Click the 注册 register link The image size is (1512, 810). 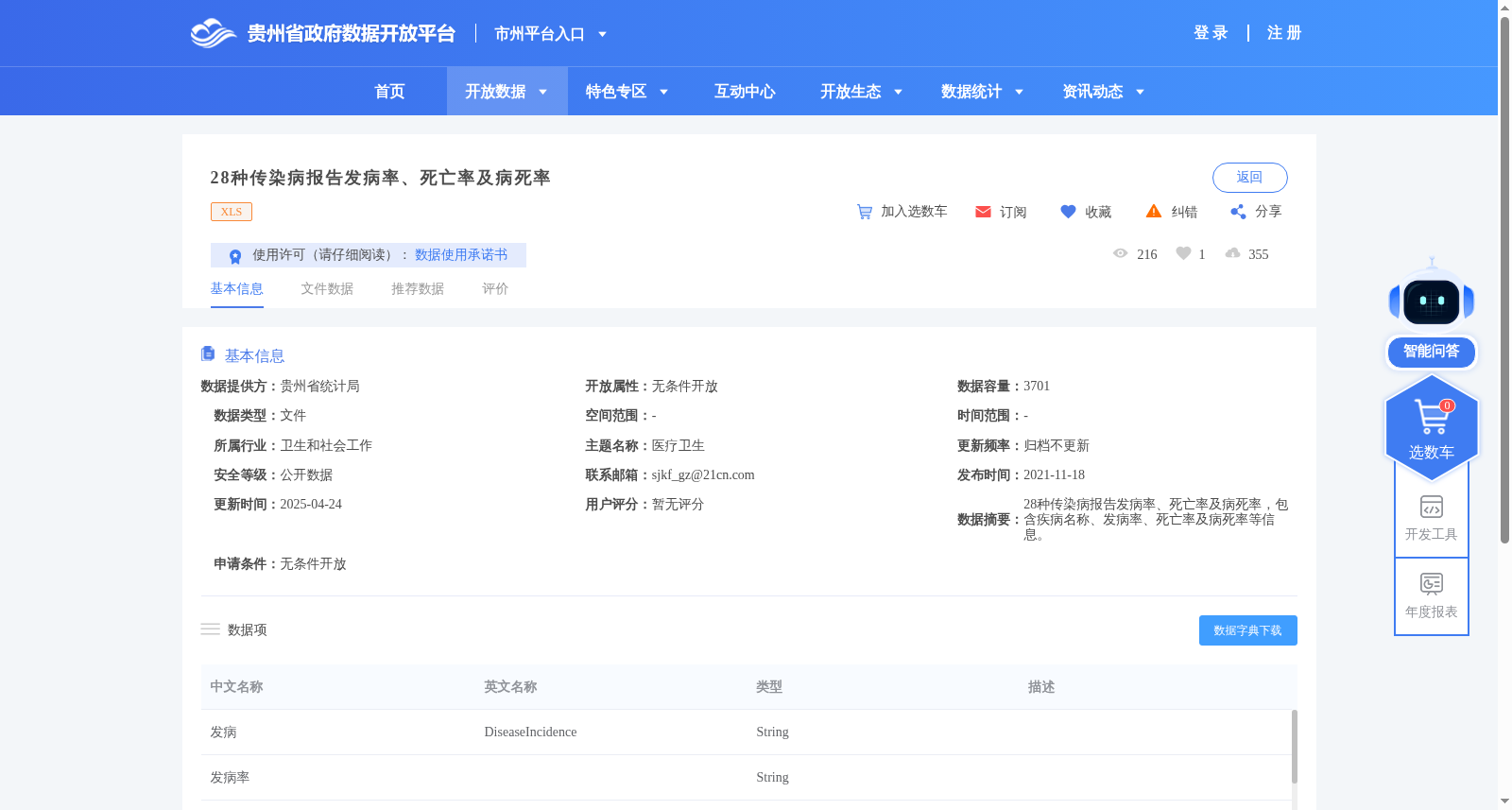pos(1284,33)
